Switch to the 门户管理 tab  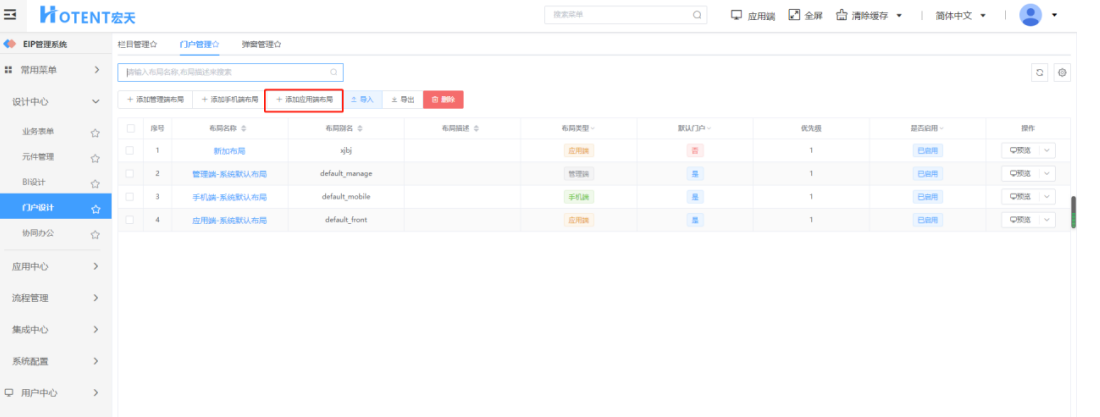[199, 44]
